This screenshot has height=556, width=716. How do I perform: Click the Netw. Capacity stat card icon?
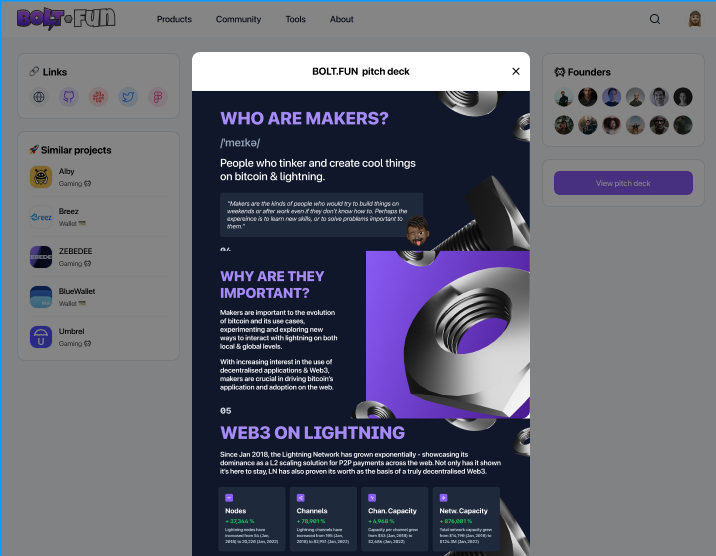coord(443,498)
